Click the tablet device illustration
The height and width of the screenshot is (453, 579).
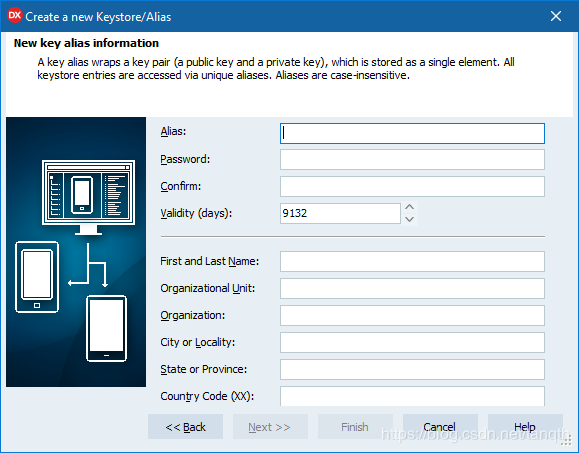(x=37, y=277)
